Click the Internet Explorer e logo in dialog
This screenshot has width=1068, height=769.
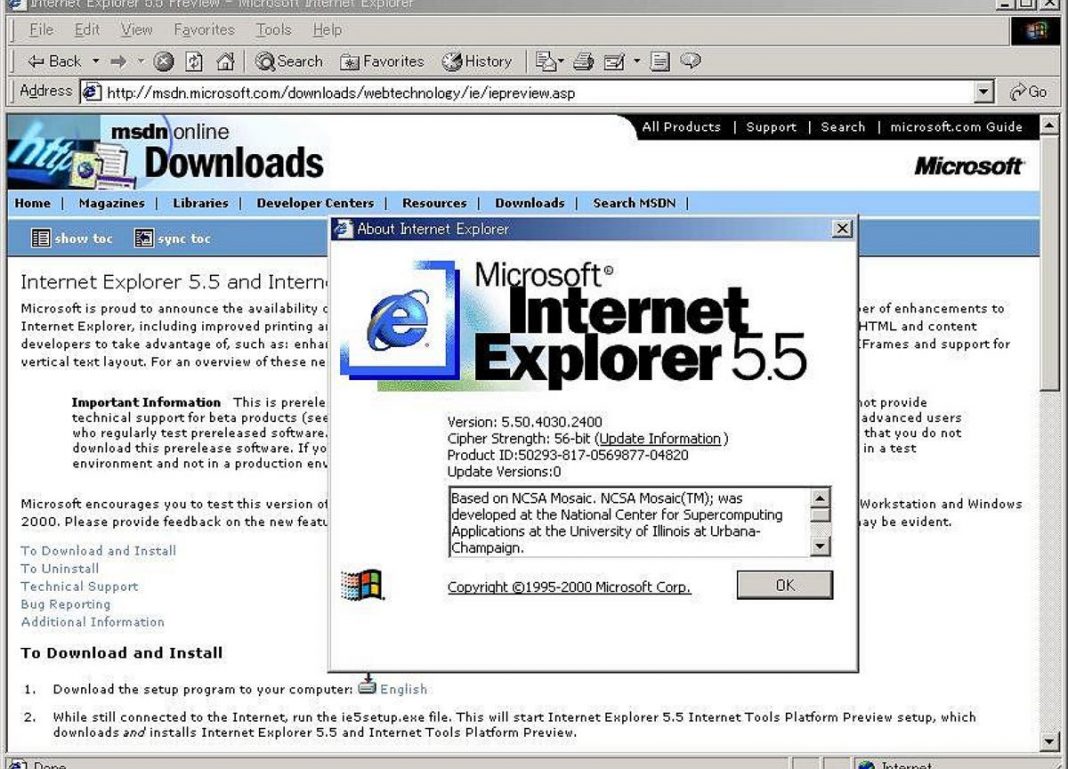(x=398, y=319)
